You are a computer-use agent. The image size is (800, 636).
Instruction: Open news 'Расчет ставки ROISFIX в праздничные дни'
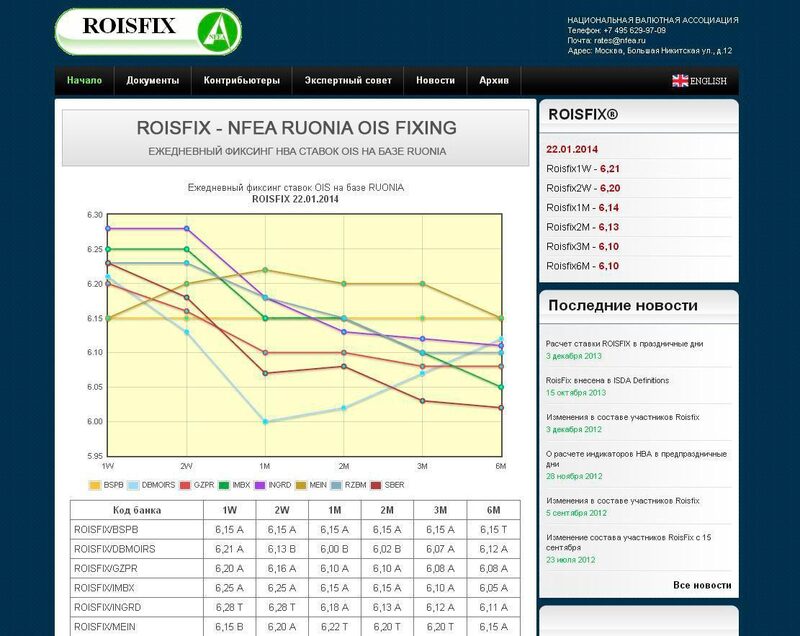(x=624, y=344)
